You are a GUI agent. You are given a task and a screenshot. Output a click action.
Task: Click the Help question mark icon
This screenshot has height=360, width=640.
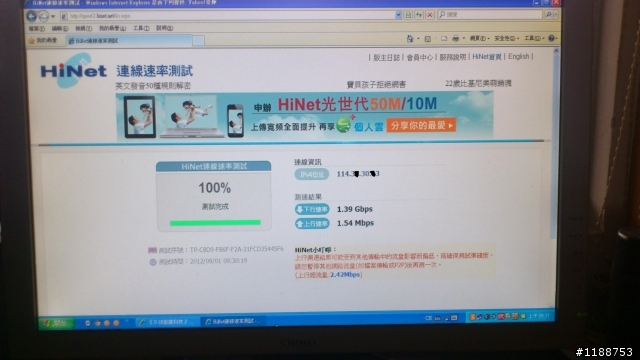tap(551, 38)
